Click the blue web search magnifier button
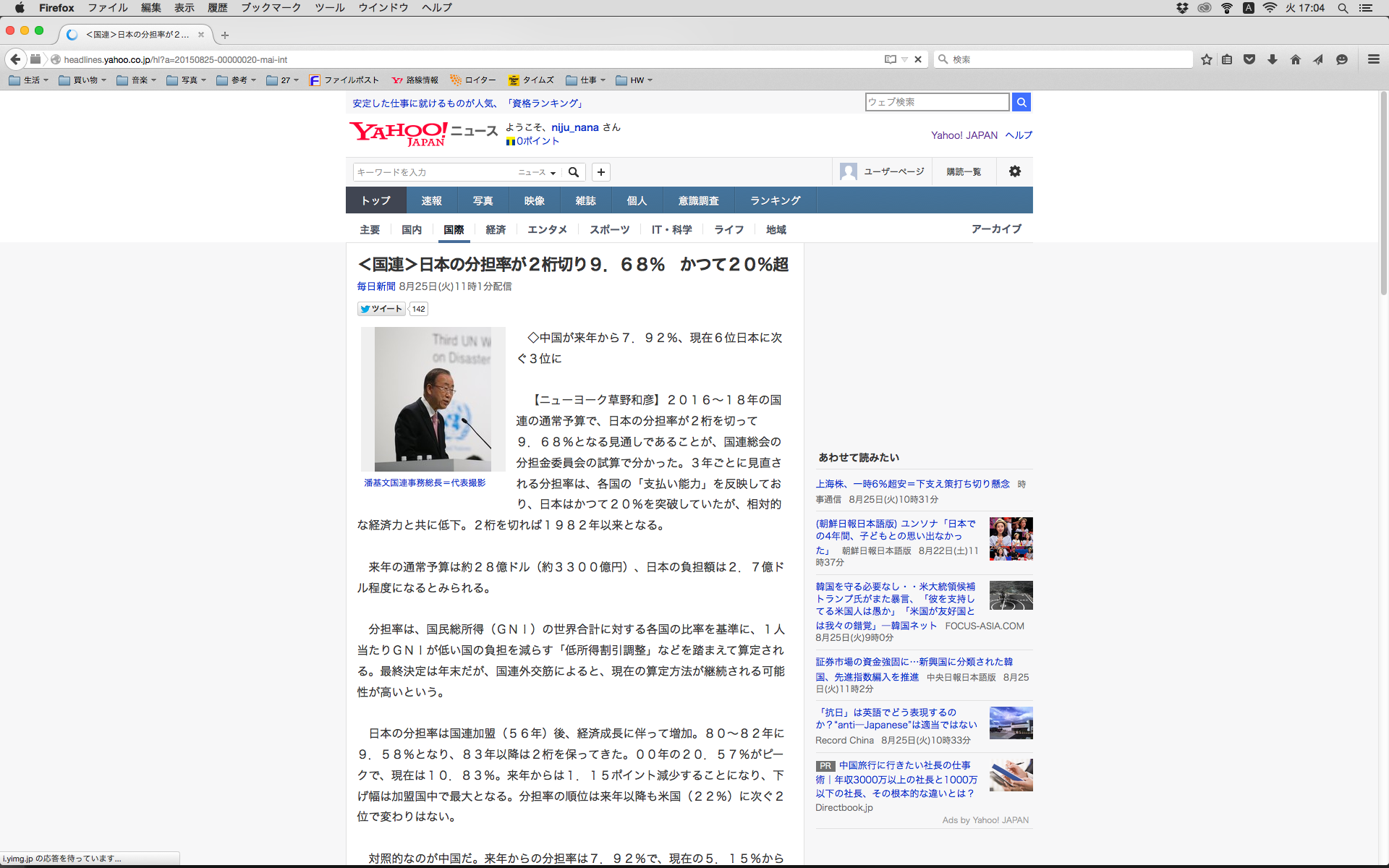Screen dimensions: 1389x868 point(1021,102)
